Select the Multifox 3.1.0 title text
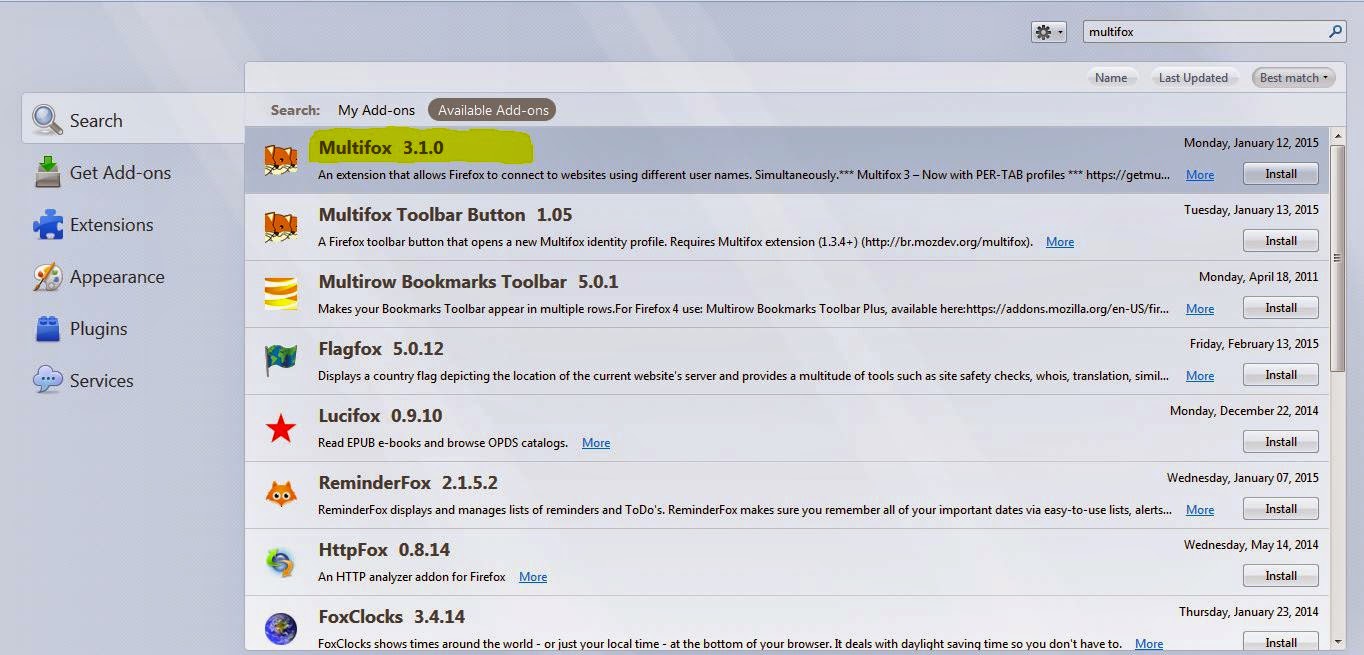Screen dimensions: 1364x655 381,148
